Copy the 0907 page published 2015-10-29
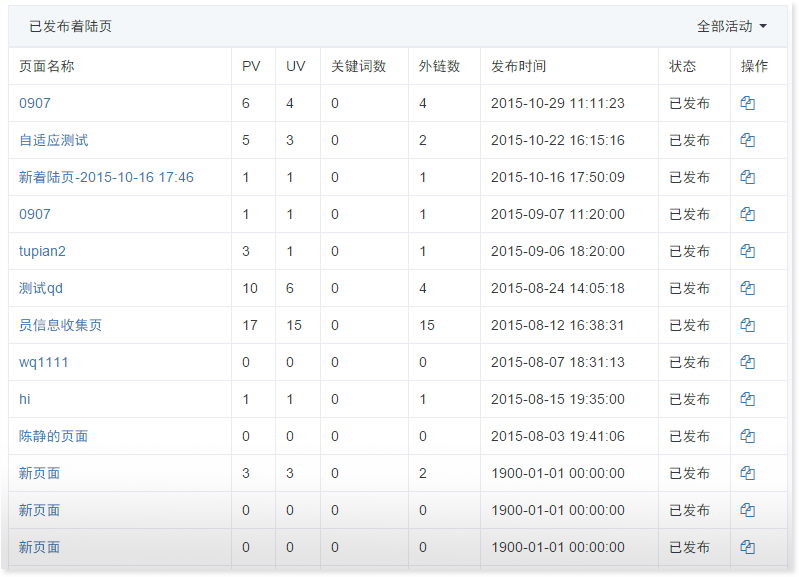The image size is (799, 577). [x=747, y=103]
